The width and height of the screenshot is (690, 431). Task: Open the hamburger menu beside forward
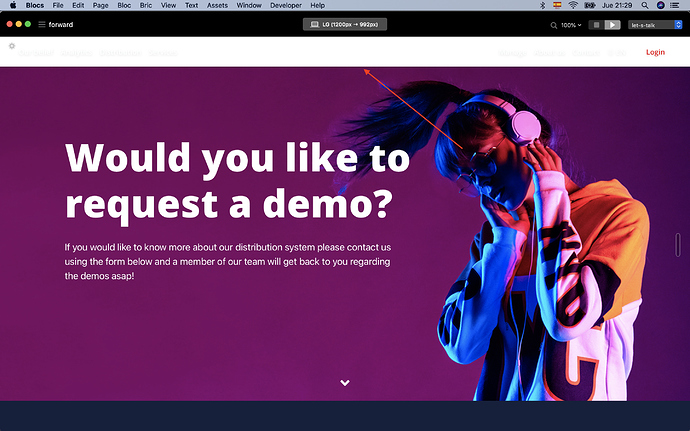click(x=42, y=24)
